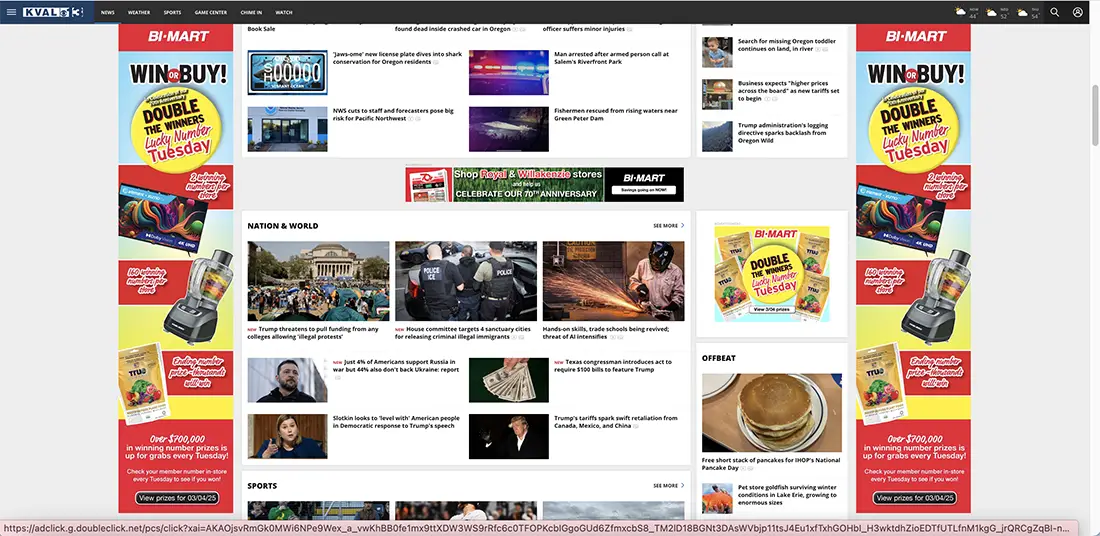
Task: Click the page vertical scrollbar thumb
Action: tap(1094, 116)
